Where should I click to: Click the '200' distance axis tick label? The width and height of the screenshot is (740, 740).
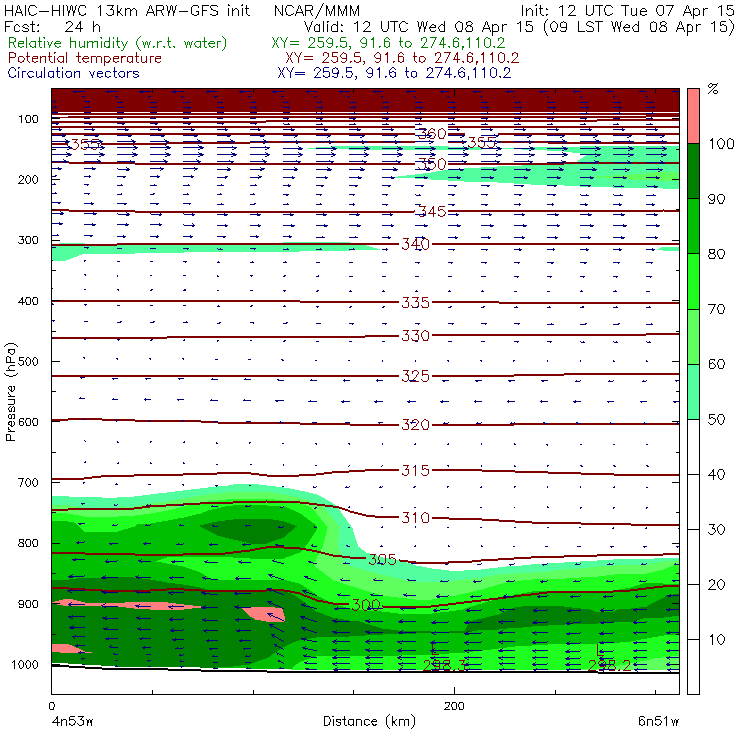pos(454,706)
